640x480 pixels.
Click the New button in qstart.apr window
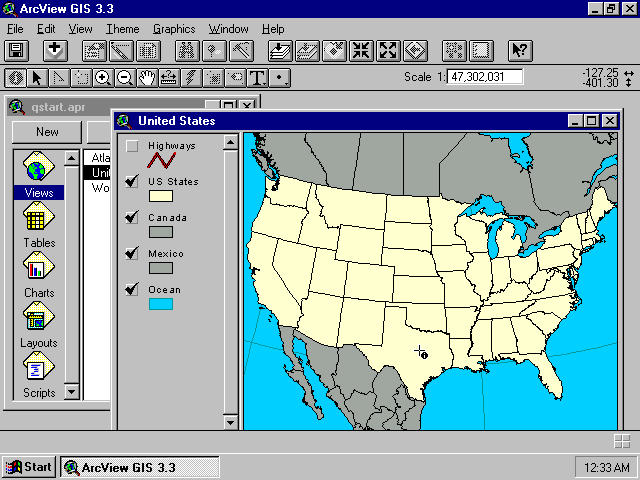[x=47, y=132]
